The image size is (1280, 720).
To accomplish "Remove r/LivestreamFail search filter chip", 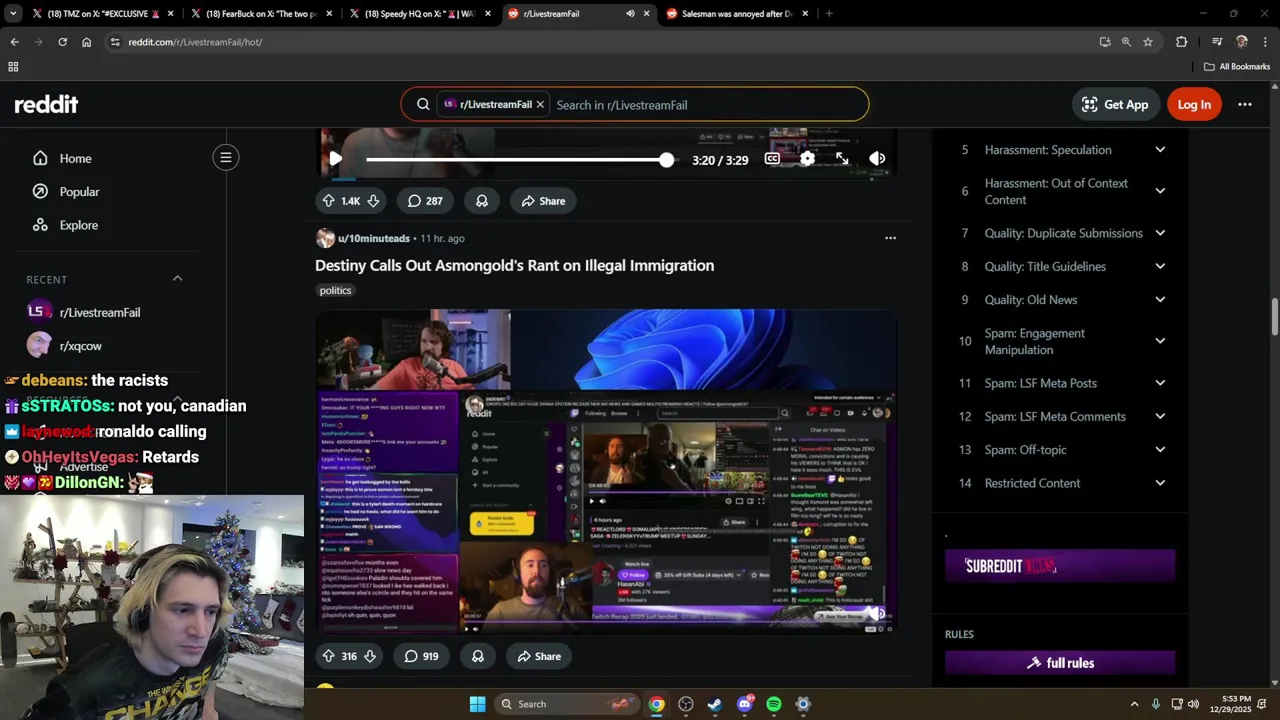I will (540, 104).
